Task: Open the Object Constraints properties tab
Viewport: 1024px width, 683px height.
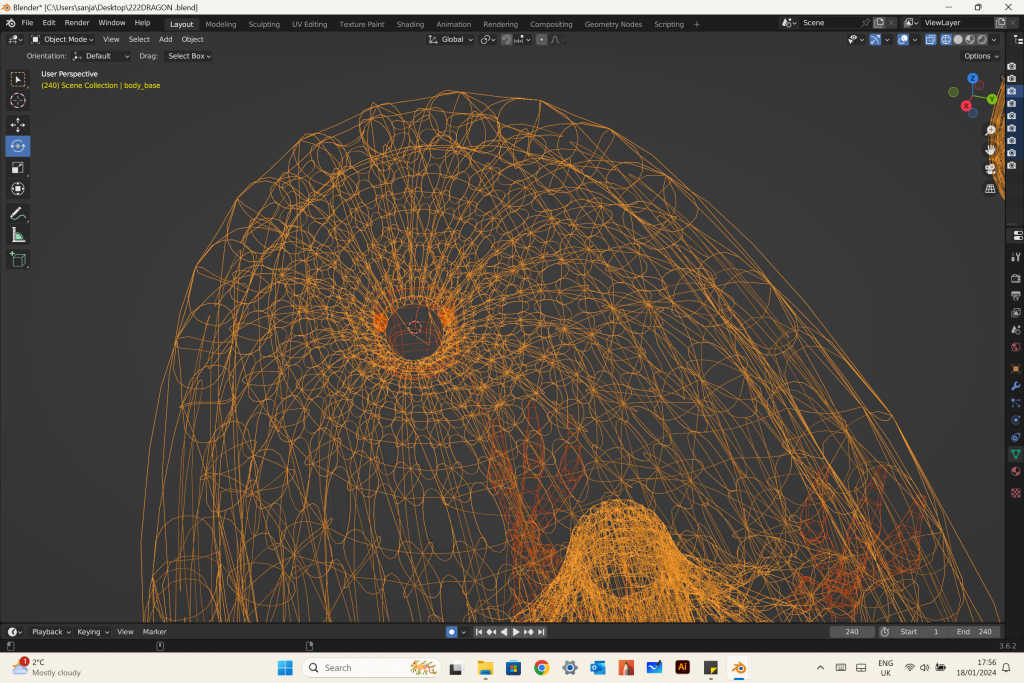Action: pyautogui.click(x=1016, y=437)
